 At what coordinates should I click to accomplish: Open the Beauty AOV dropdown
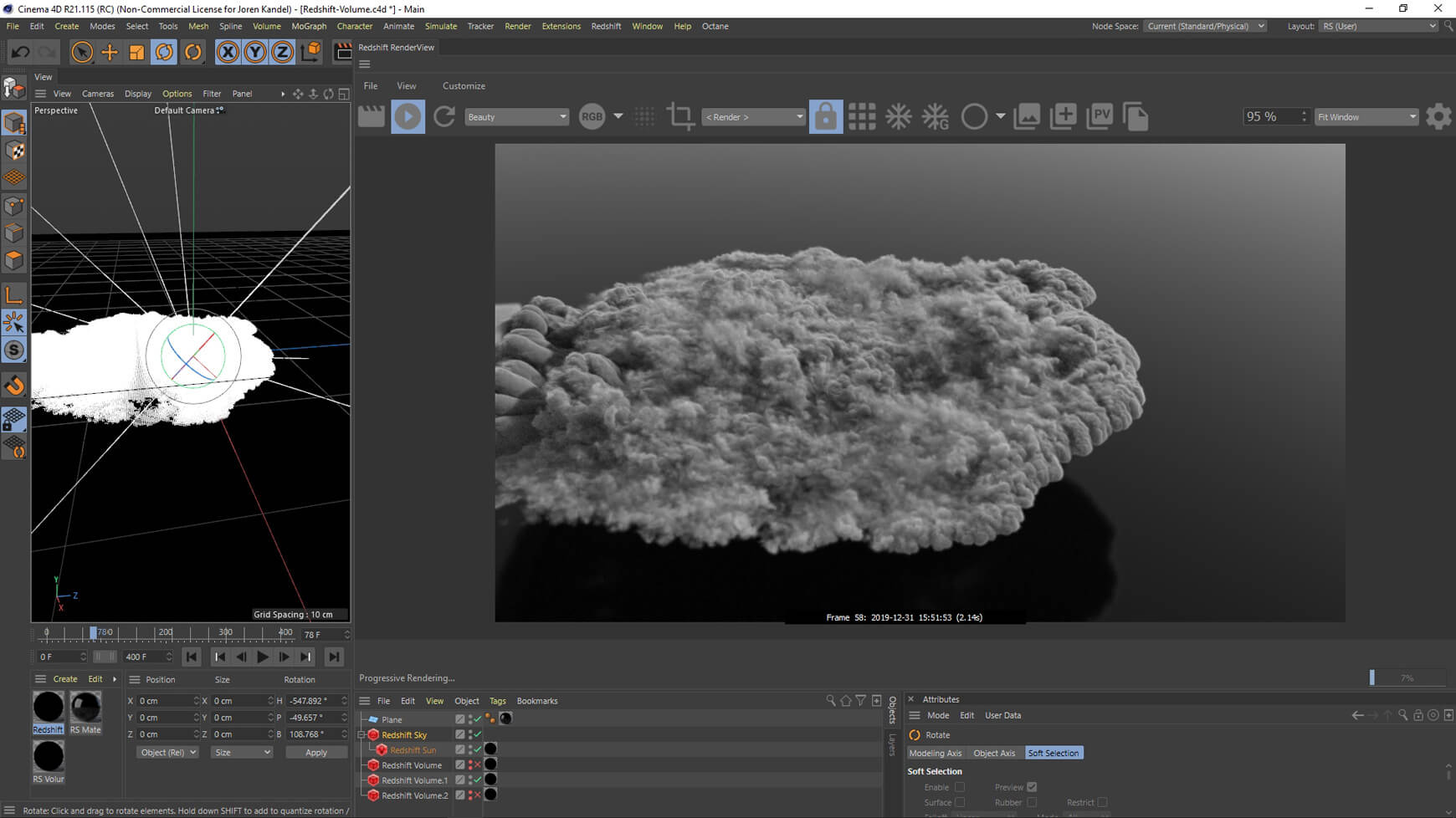pos(516,117)
